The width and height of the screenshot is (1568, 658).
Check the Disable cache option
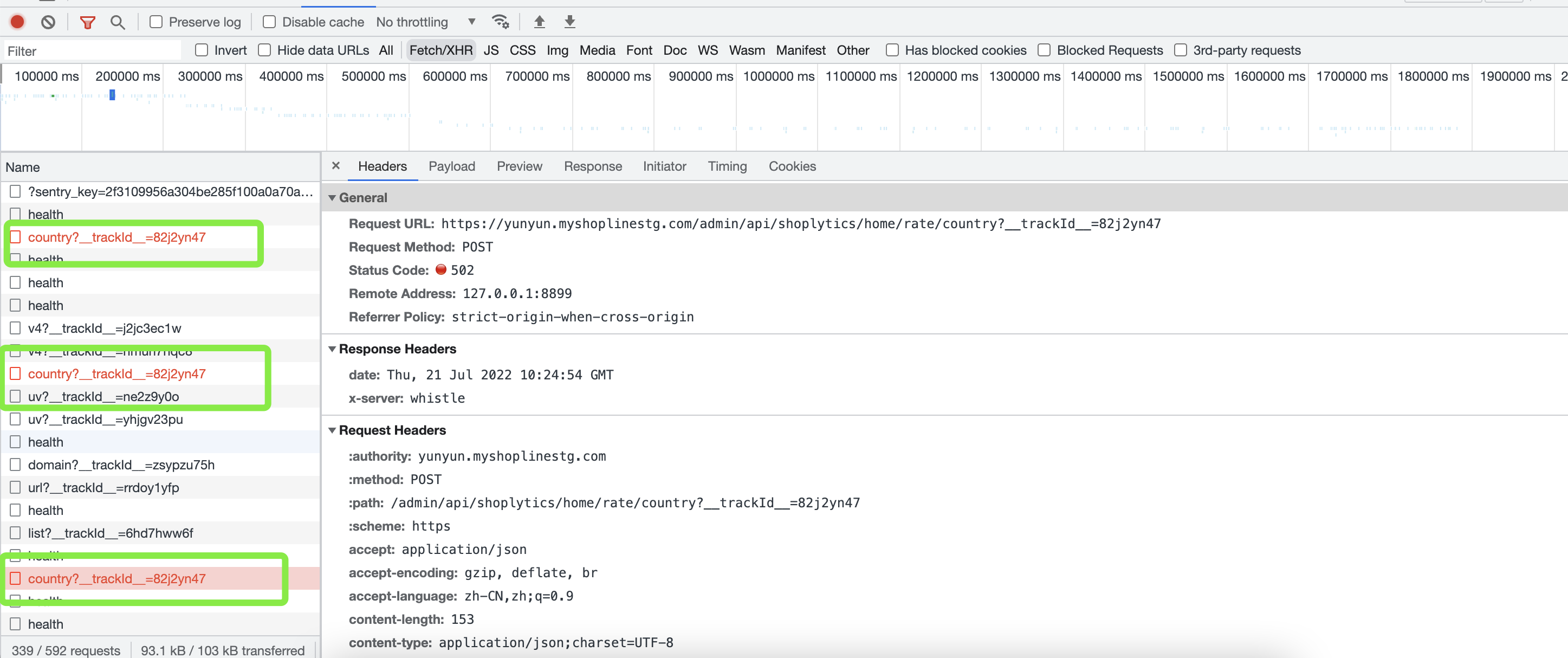pyautogui.click(x=269, y=23)
